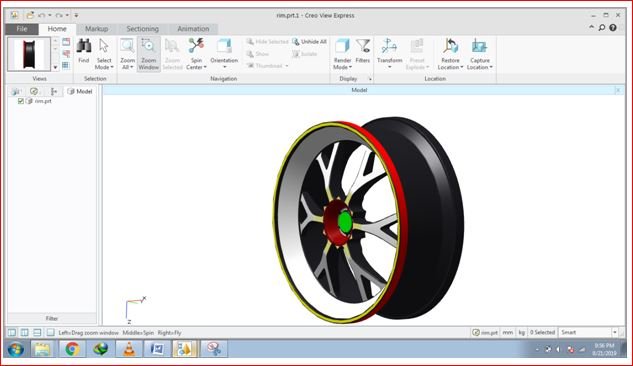Open the Render Mode dropdown arrow

click(350, 67)
